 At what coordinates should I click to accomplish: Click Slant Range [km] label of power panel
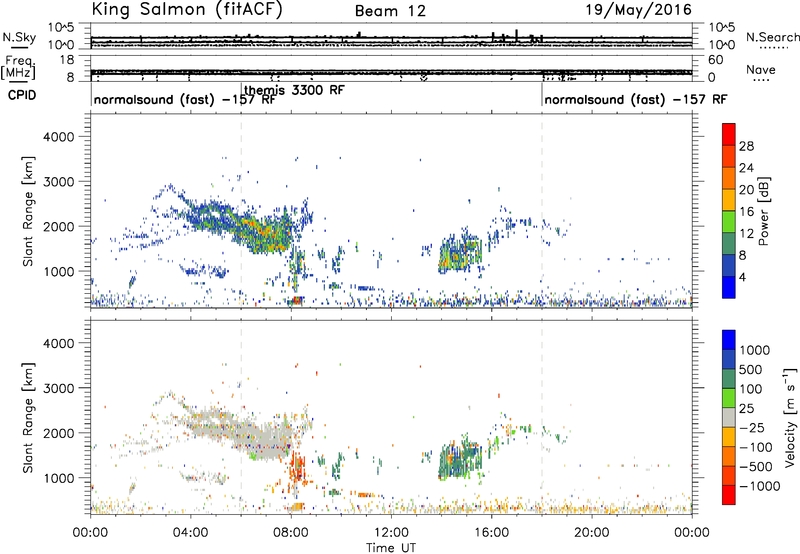coord(28,211)
